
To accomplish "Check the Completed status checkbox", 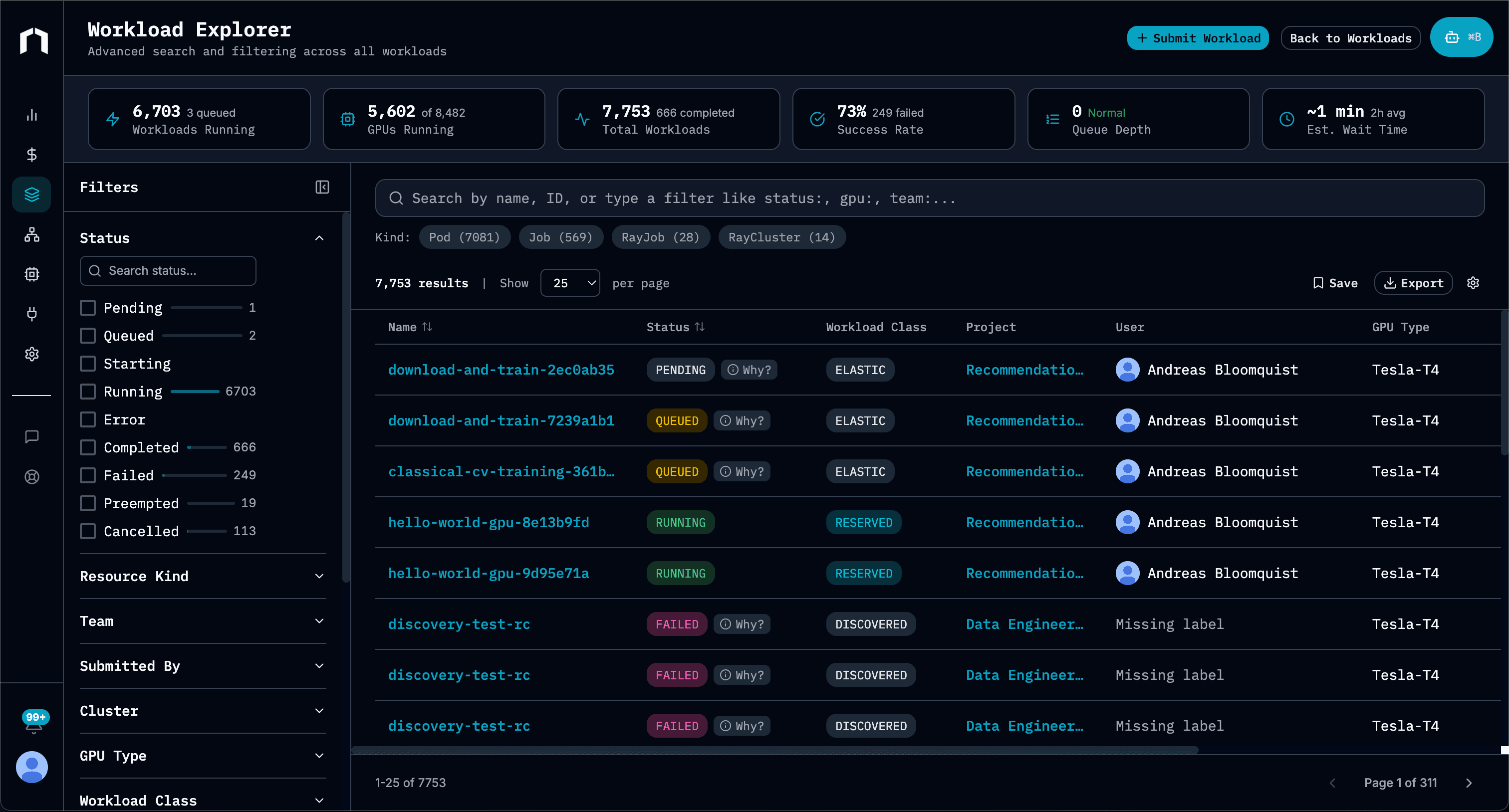I will click(88, 447).
